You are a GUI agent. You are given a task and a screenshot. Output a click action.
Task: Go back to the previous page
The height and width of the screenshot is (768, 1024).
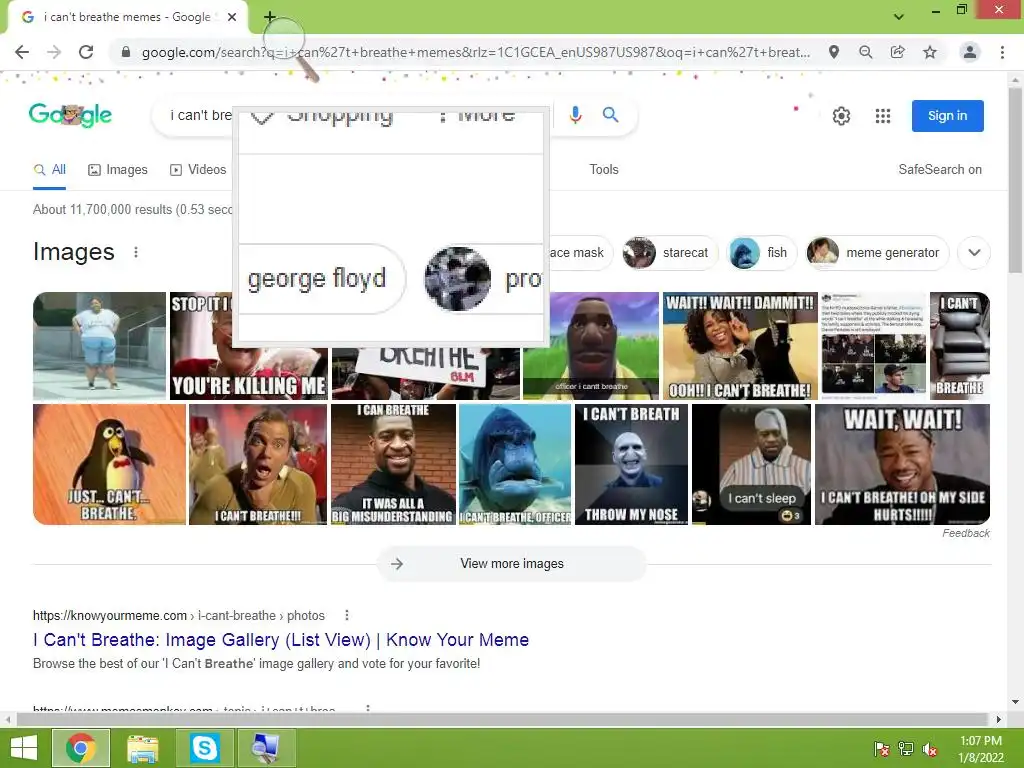22,52
